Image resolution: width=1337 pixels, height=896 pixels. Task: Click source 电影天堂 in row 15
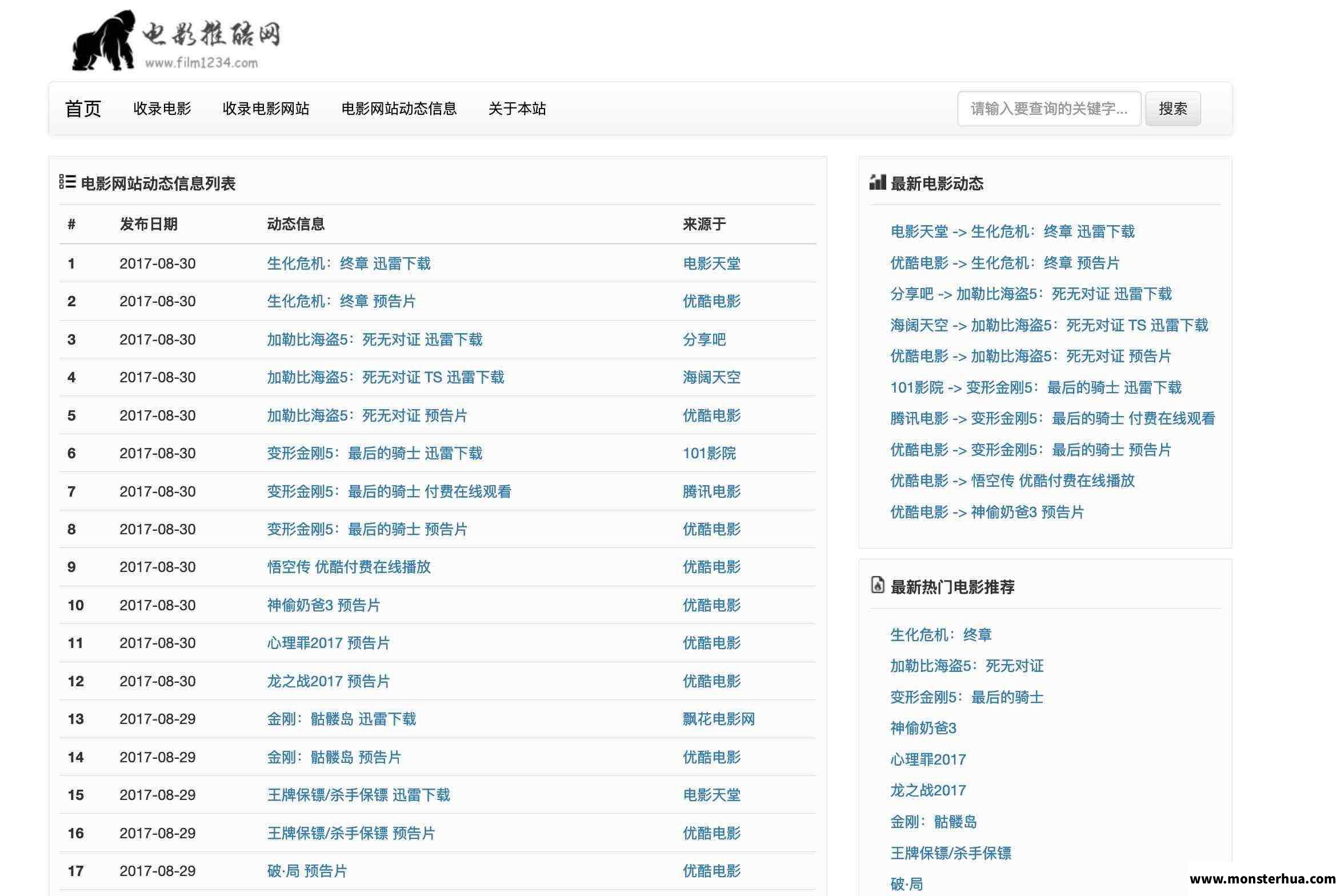[712, 795]
